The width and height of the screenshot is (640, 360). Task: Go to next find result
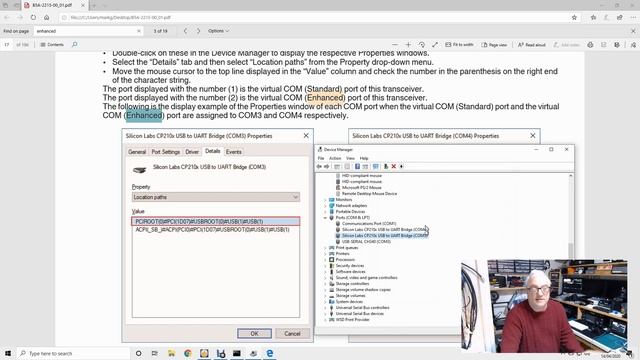click(198, 31)
